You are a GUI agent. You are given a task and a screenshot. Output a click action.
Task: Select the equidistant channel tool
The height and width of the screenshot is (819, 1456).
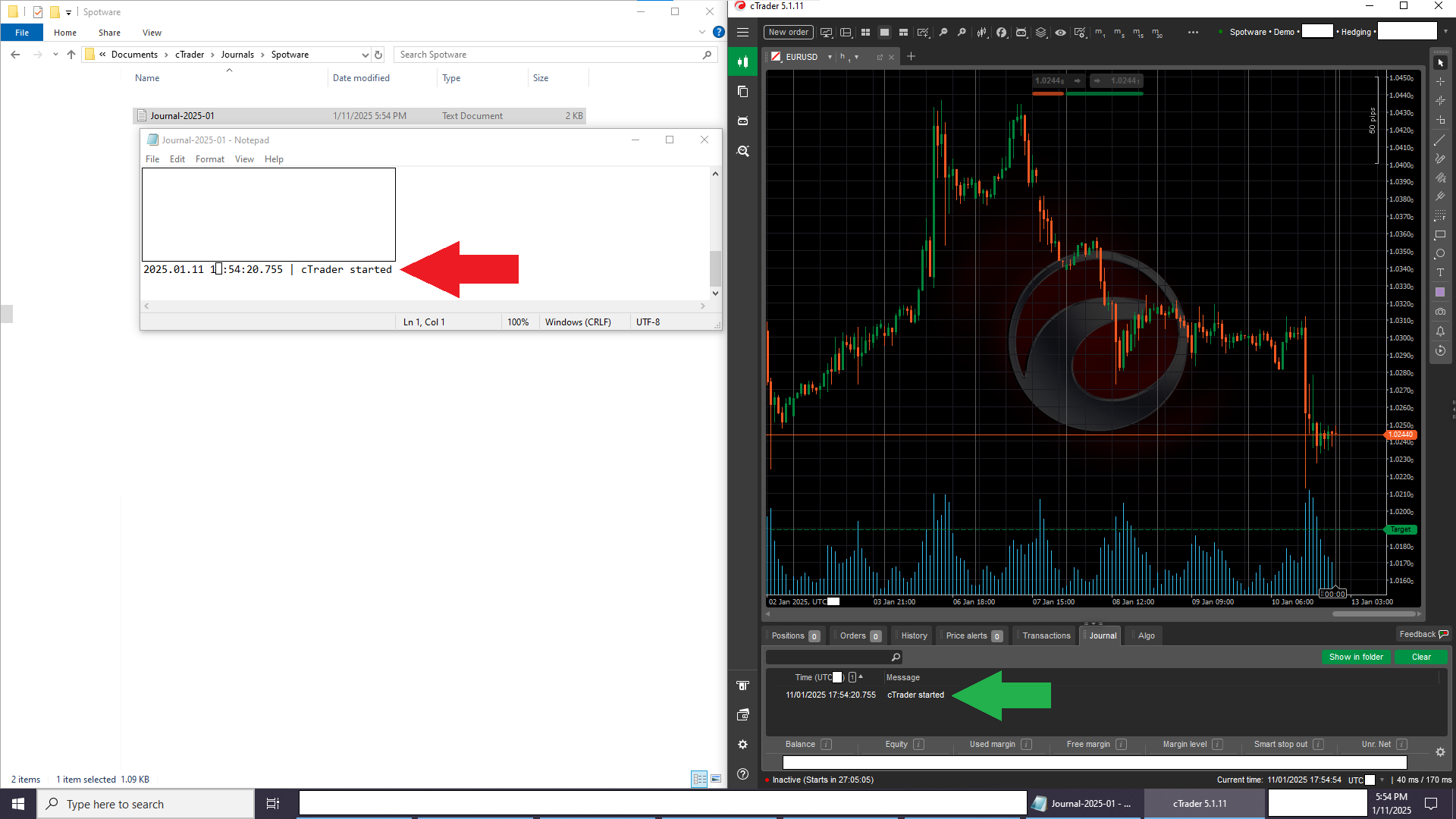click(1440, 177)
